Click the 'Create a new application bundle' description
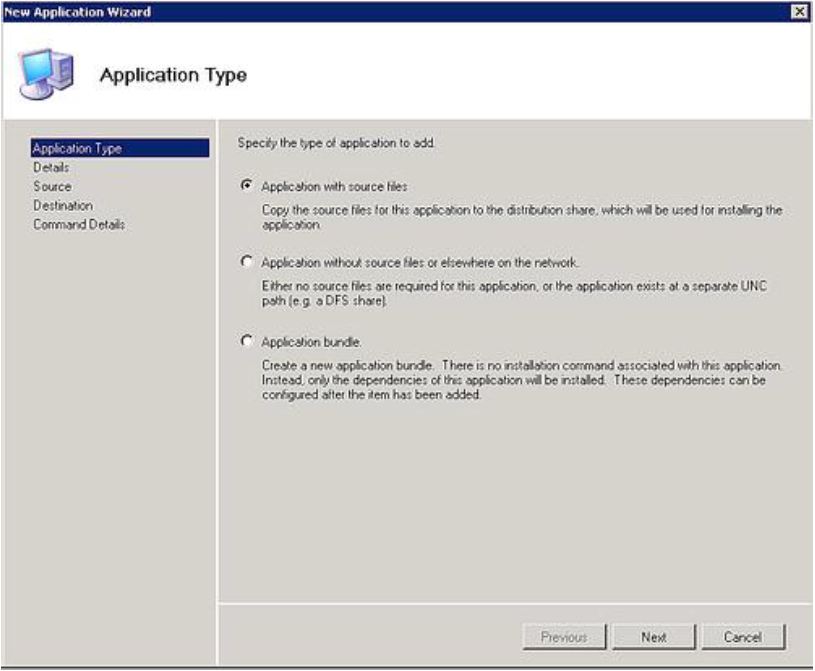 pos(521,380)
